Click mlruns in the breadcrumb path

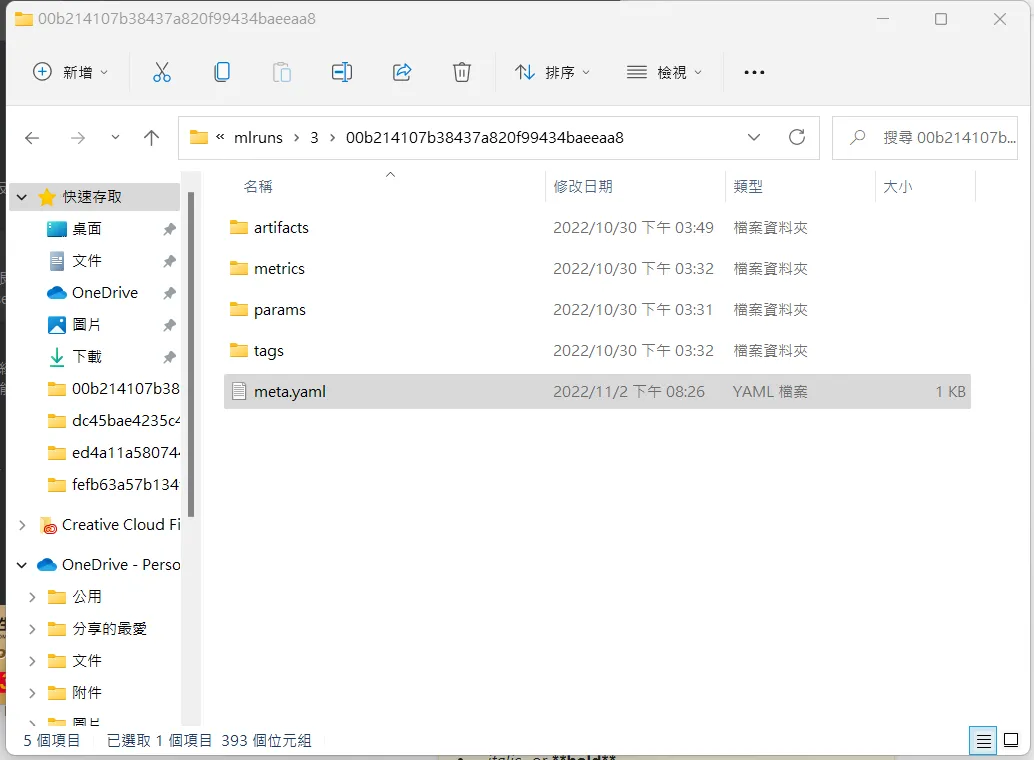[258, 138]
